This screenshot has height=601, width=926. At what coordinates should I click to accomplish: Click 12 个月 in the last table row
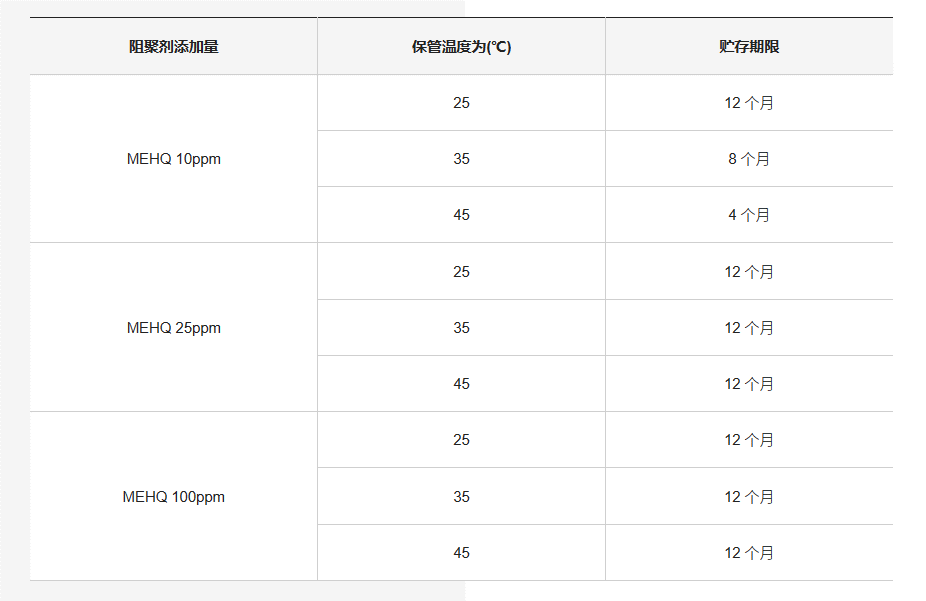click(749, 553)
